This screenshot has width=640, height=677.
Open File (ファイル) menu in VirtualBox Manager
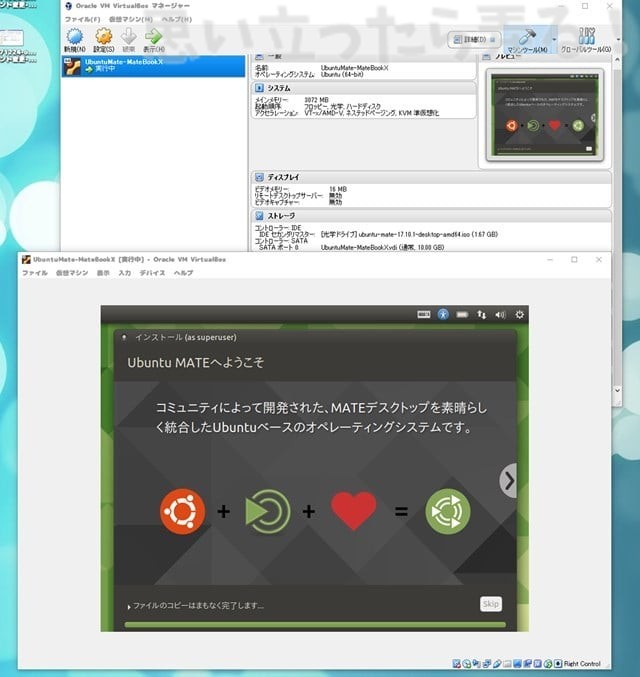[82, 19]
